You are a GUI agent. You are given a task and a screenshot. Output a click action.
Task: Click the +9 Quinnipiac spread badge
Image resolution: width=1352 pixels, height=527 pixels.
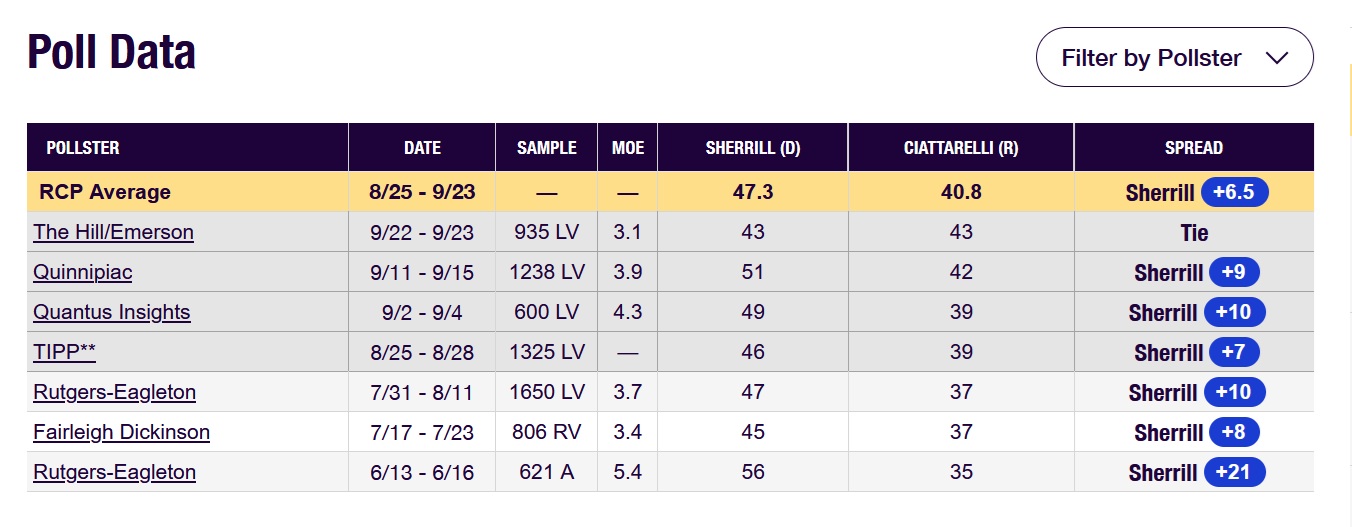click(1234, 272)
